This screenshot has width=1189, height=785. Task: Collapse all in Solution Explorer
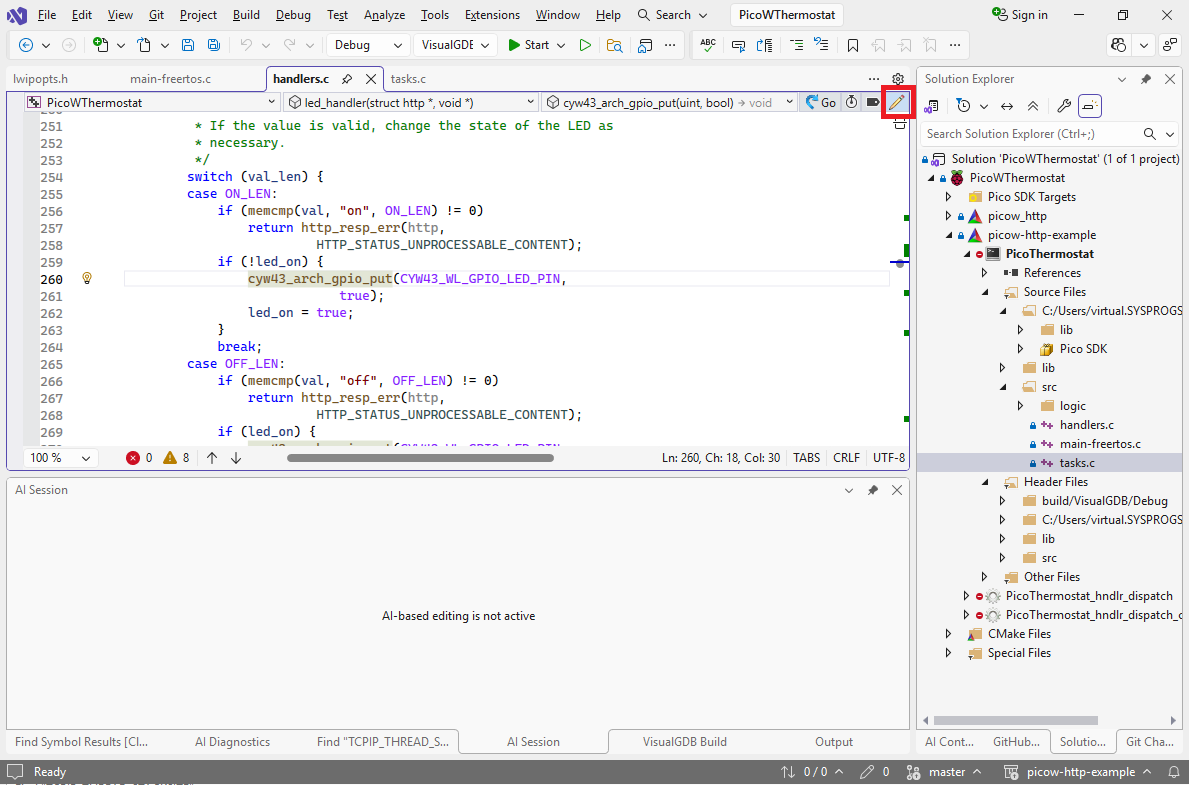1033,106
